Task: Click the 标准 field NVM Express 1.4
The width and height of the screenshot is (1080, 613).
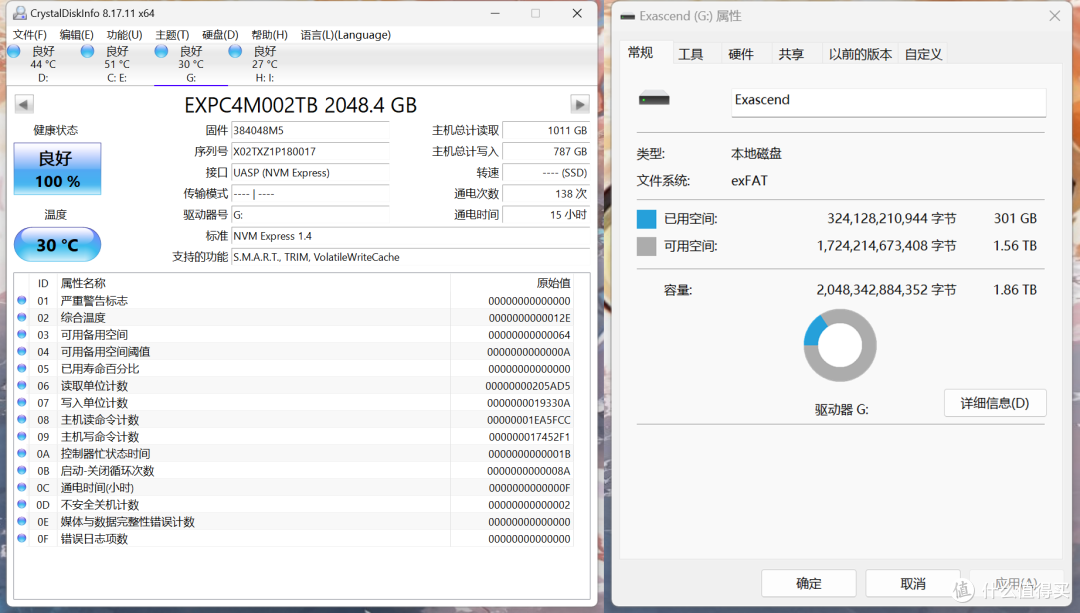Action: click(x=411, y=236)
